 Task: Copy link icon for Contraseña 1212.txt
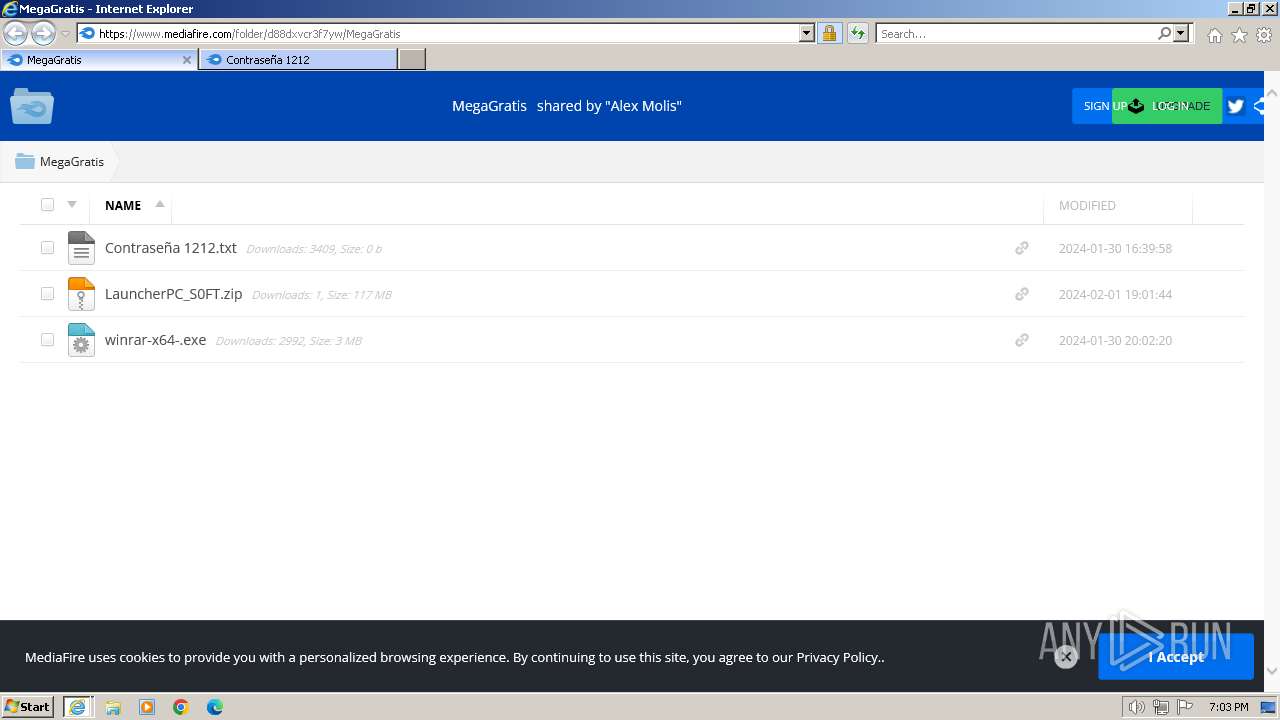coord(1021,248)
